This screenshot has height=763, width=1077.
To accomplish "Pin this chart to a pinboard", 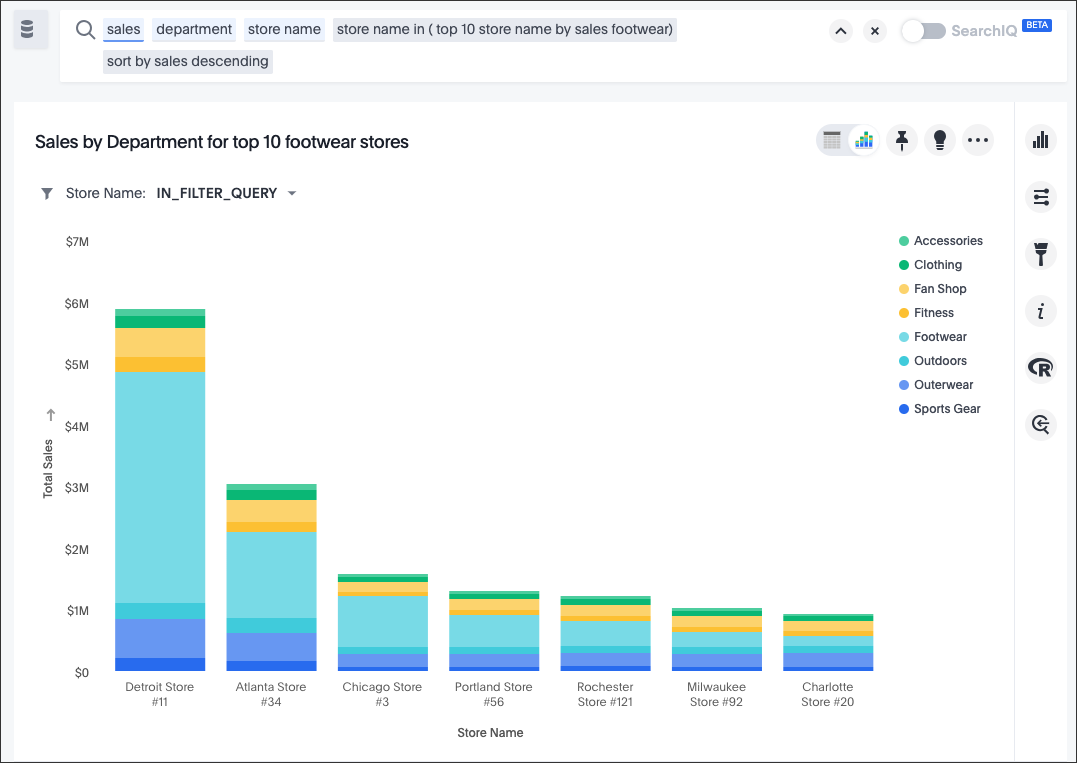I will [902, 141].
